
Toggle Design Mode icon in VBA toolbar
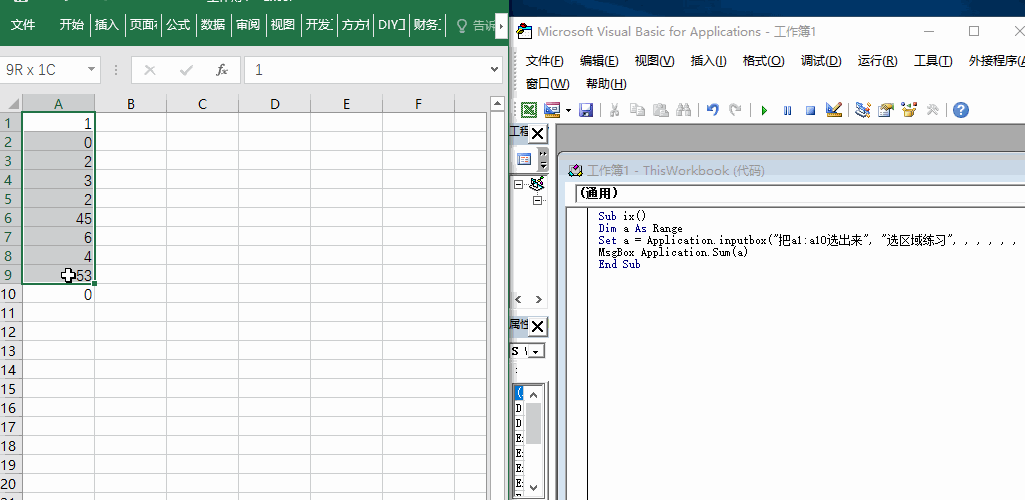coord(834,110)
